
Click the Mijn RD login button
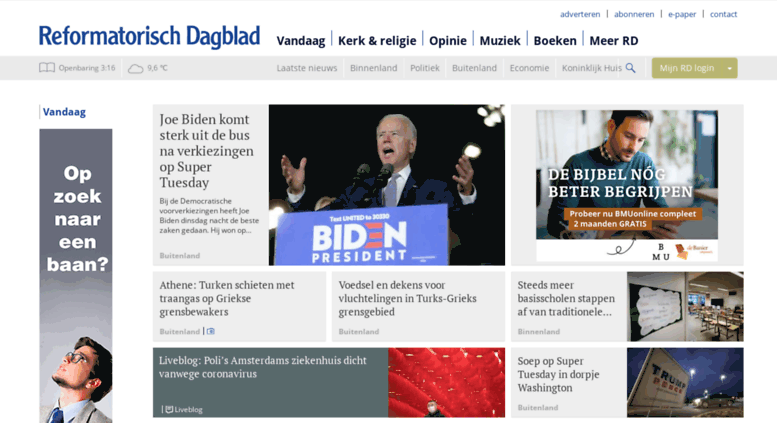coord(687,68)
